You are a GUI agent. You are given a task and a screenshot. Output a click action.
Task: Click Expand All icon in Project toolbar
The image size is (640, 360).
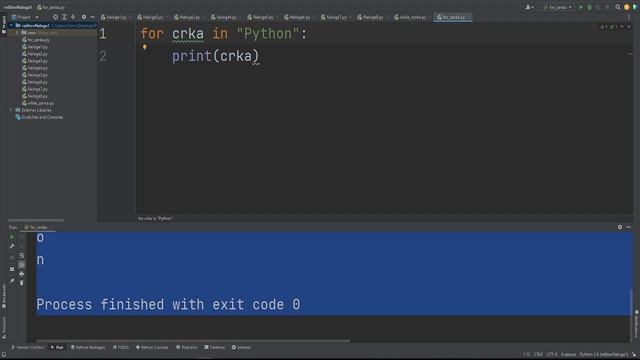point(64,17)
